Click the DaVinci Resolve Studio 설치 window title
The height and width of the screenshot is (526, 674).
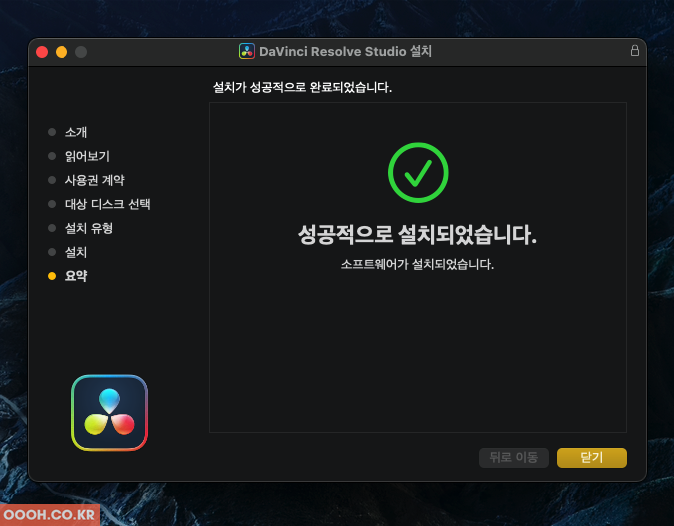pos(345,51)
